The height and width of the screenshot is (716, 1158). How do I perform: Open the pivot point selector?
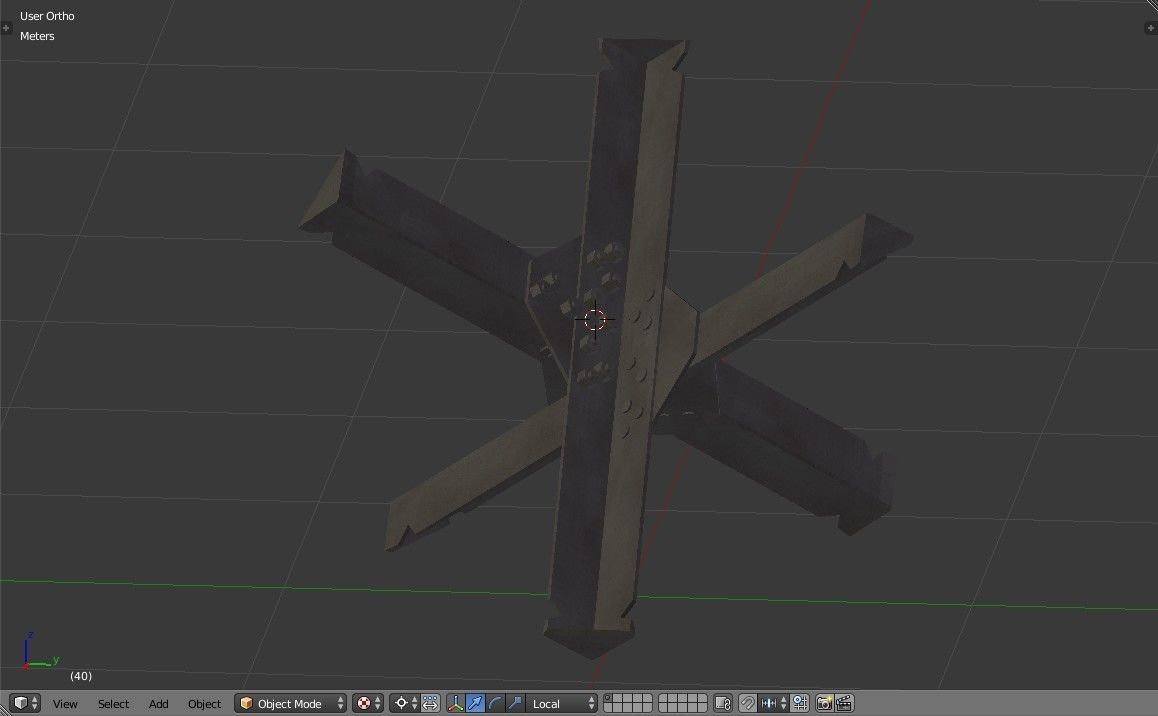pos(404,703)
